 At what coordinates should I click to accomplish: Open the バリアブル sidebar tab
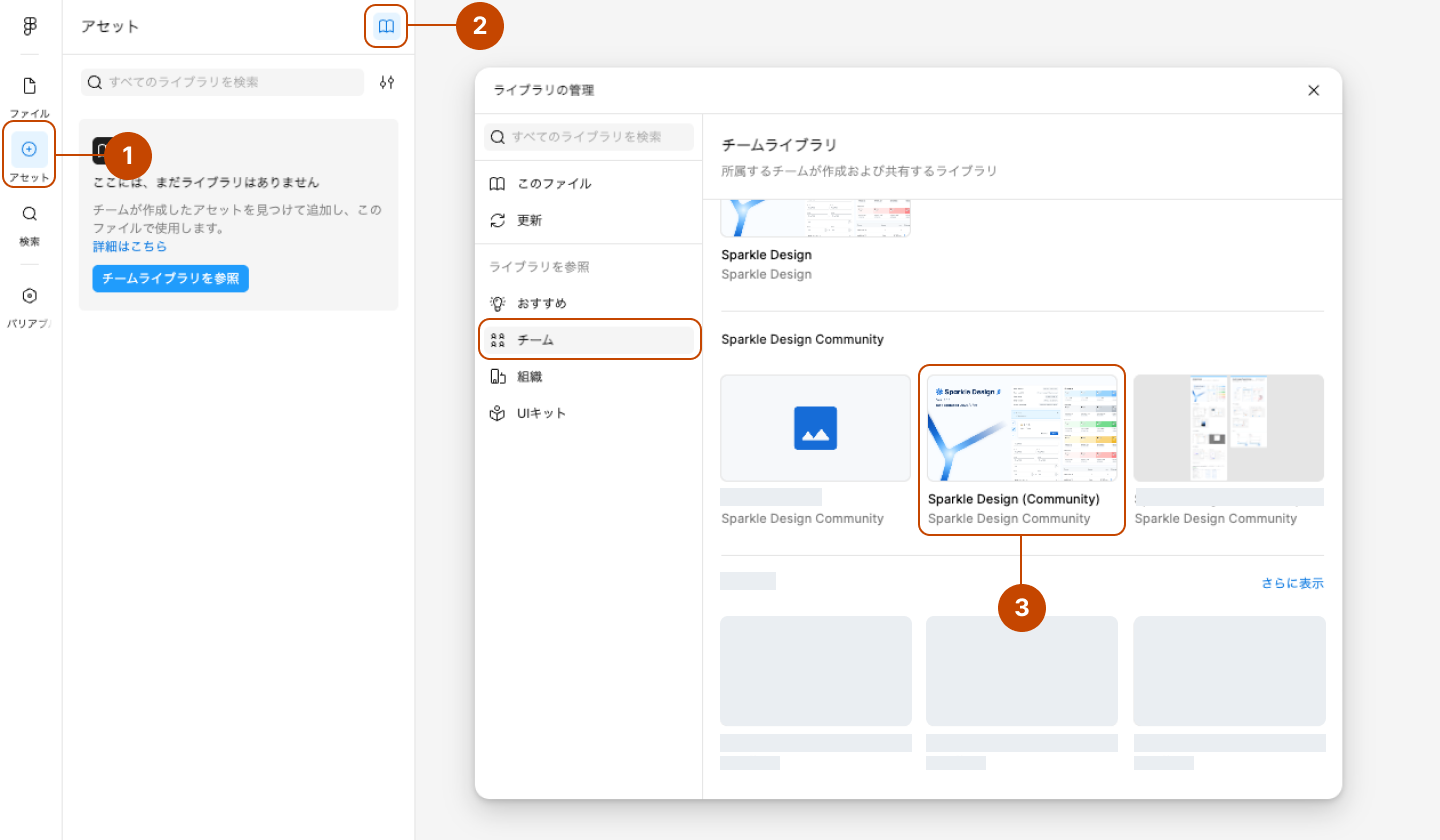coord(30,307)
